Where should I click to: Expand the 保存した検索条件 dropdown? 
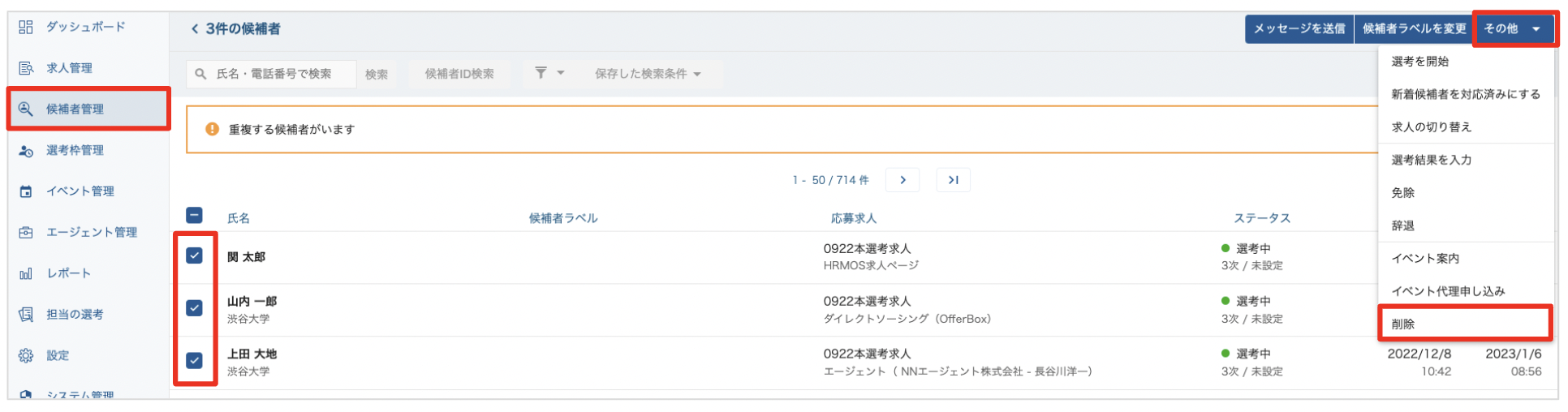point(648,74)
